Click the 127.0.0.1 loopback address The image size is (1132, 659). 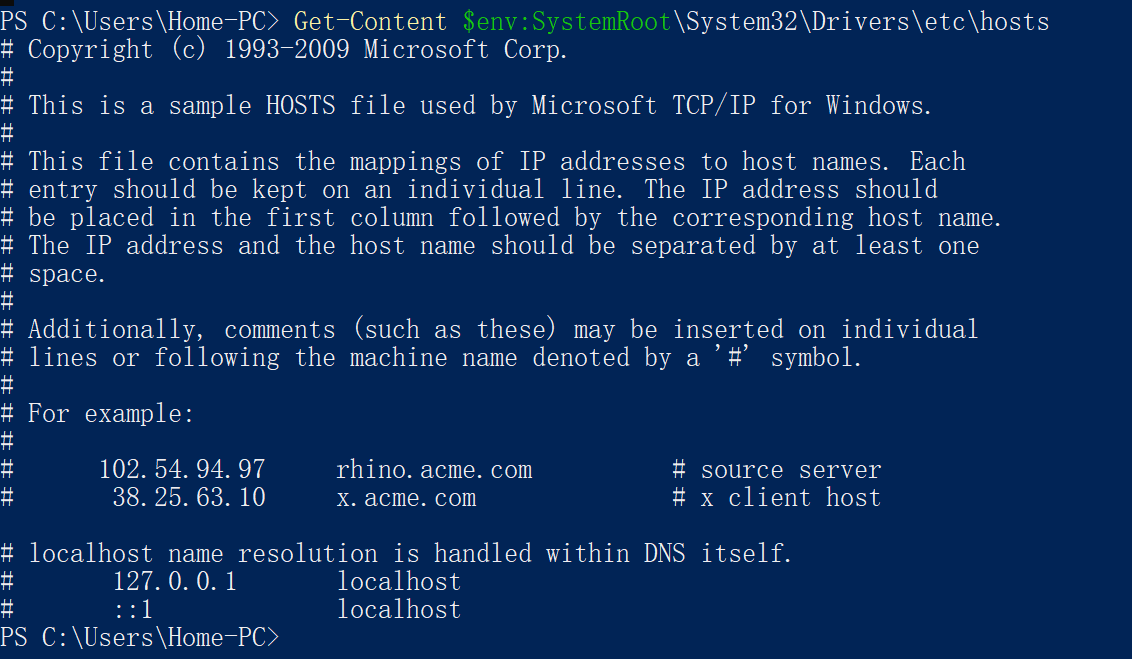tap(175, 581)
